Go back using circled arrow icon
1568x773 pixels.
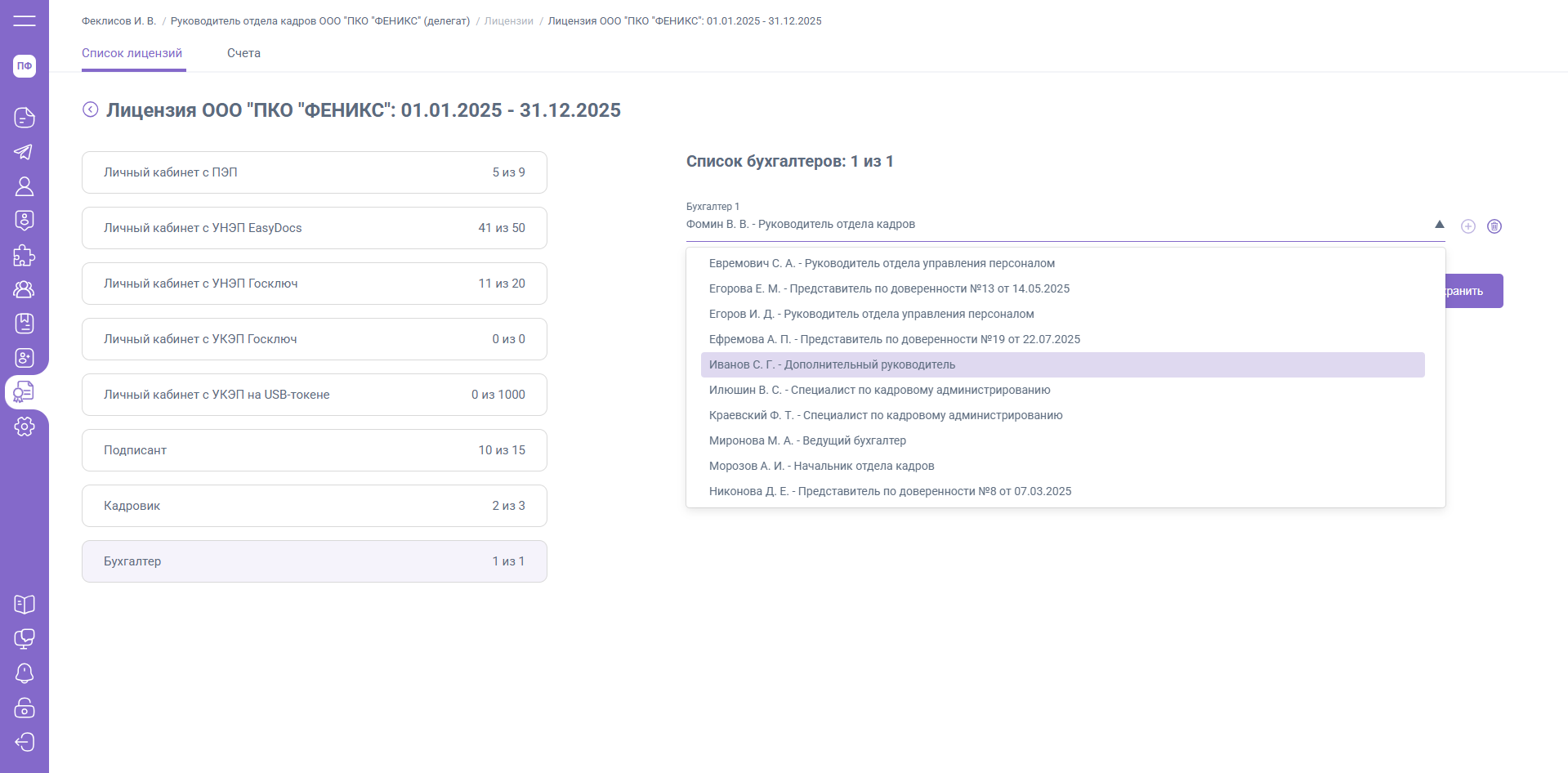click(x=91, y=109)
